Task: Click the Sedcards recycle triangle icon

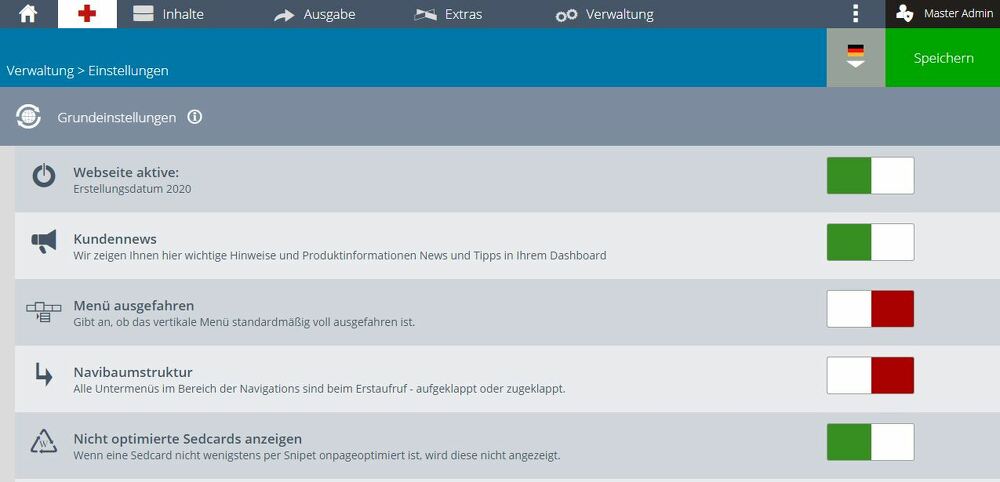Action: coord(44,441)
